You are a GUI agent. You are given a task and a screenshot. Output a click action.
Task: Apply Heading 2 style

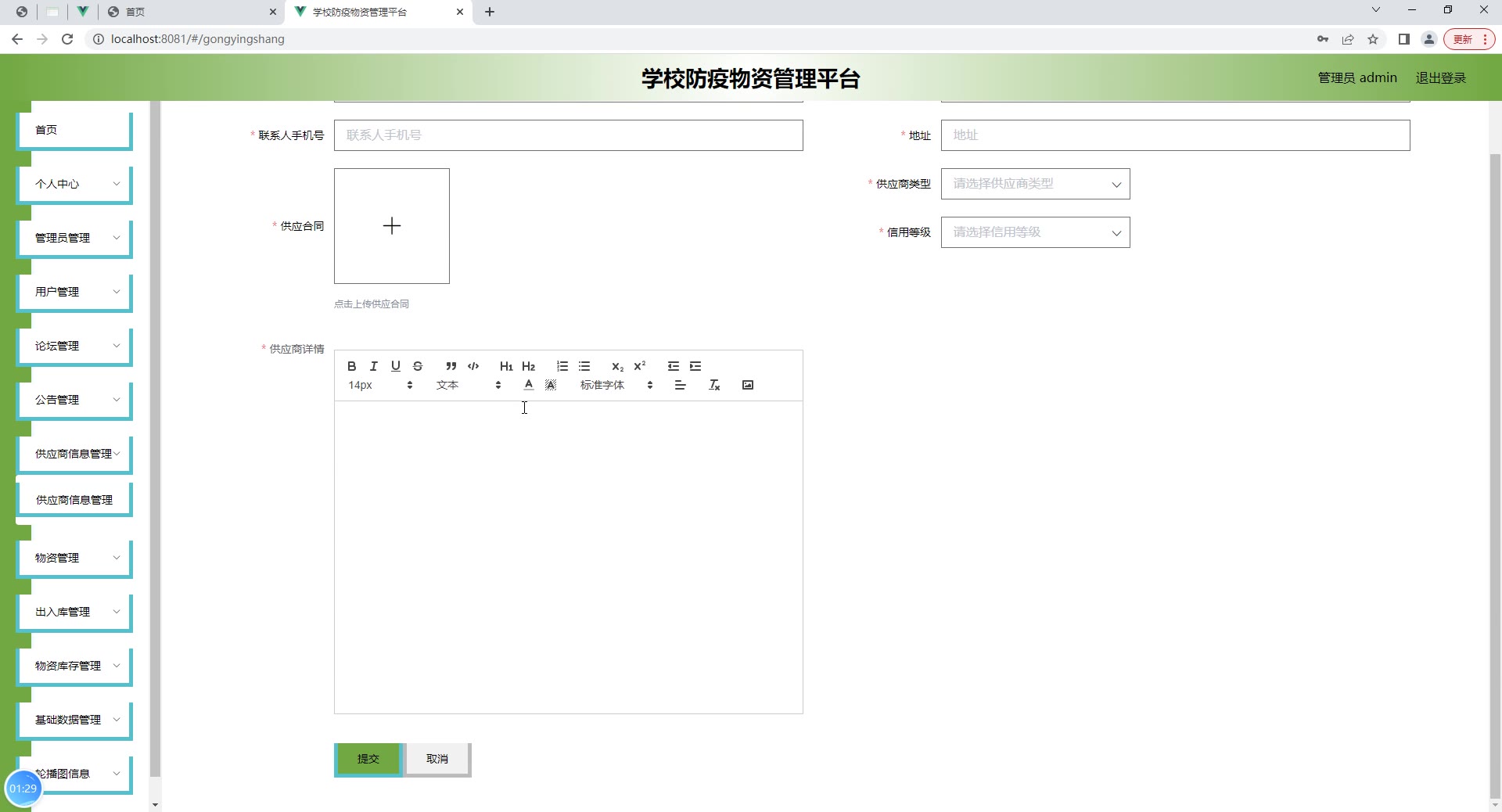coord(529,366)
